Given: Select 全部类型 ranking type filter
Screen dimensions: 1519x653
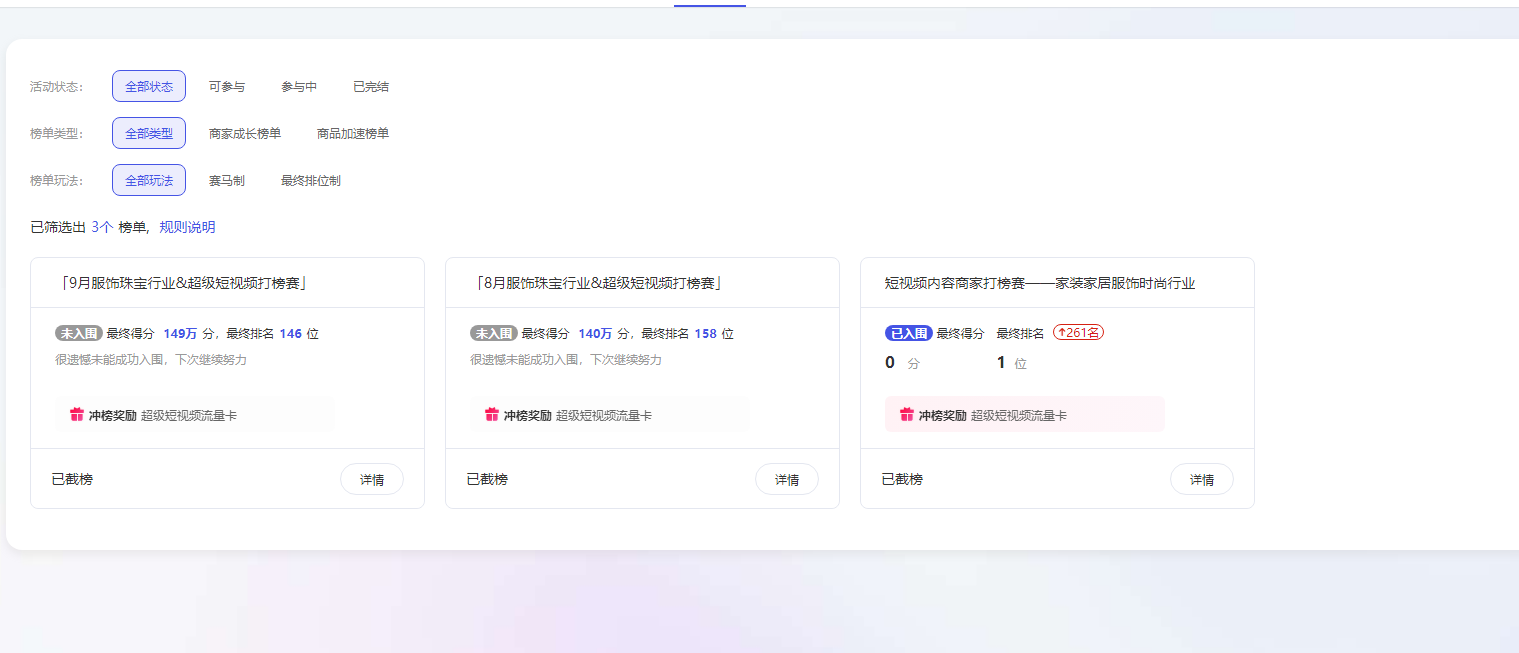Looking at the screenshot, I should (x=149, y=134).
